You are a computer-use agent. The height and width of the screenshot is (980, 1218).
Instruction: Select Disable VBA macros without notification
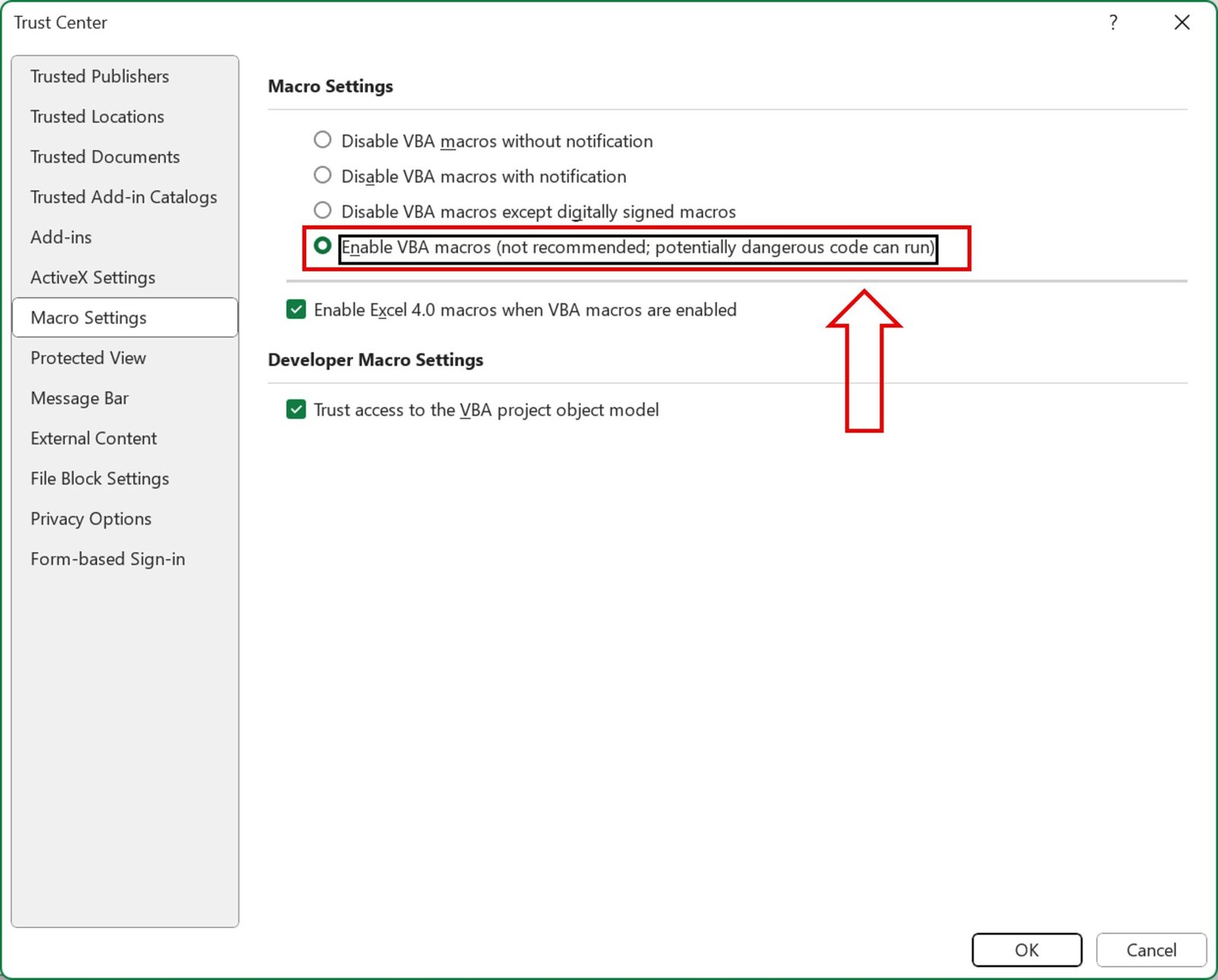(x=322, y=140)
